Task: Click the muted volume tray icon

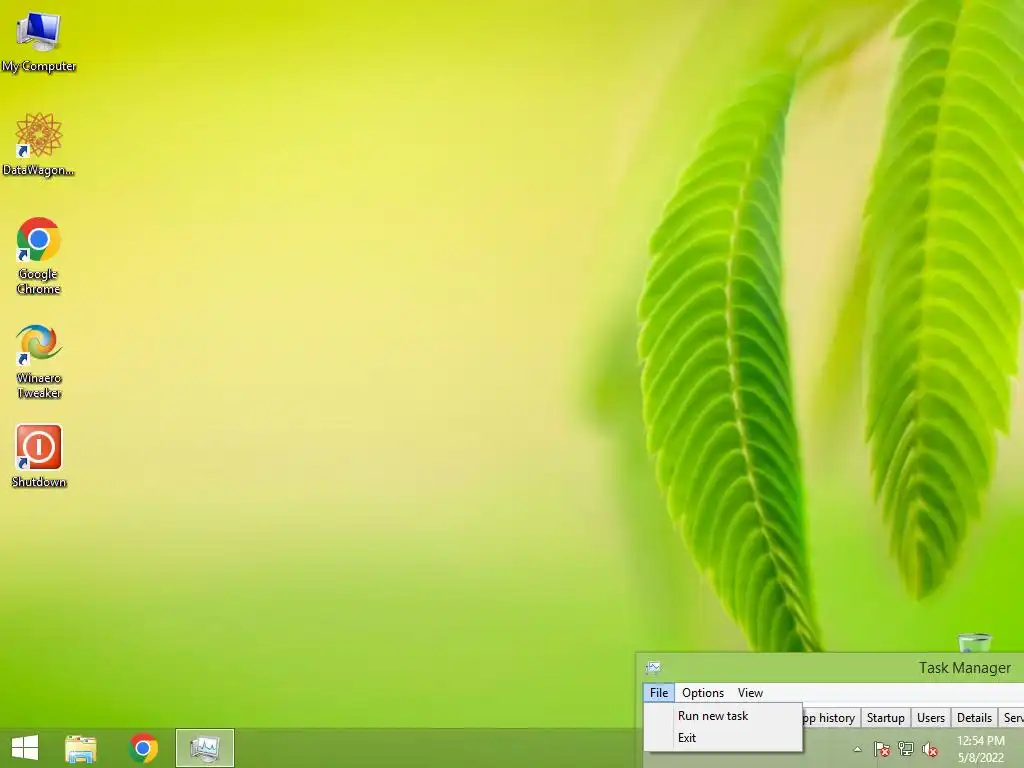Action: [x=930, y=749]
